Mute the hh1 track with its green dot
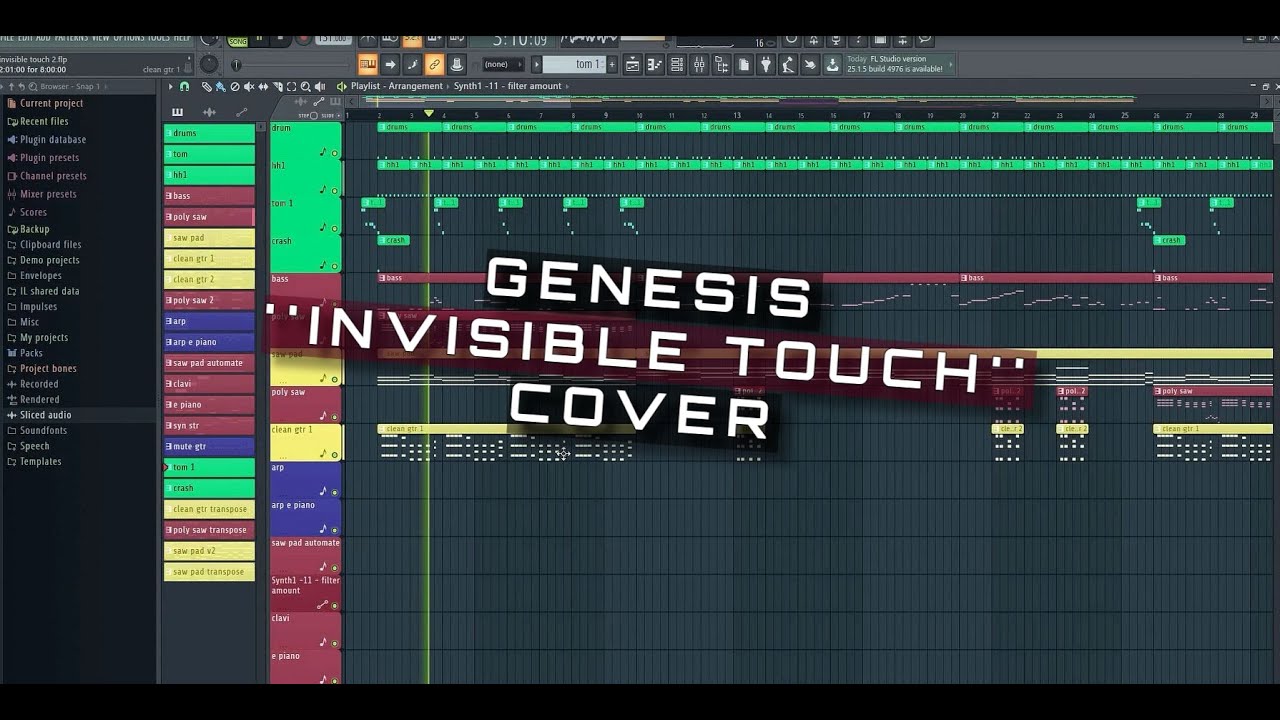 (335, 191)
